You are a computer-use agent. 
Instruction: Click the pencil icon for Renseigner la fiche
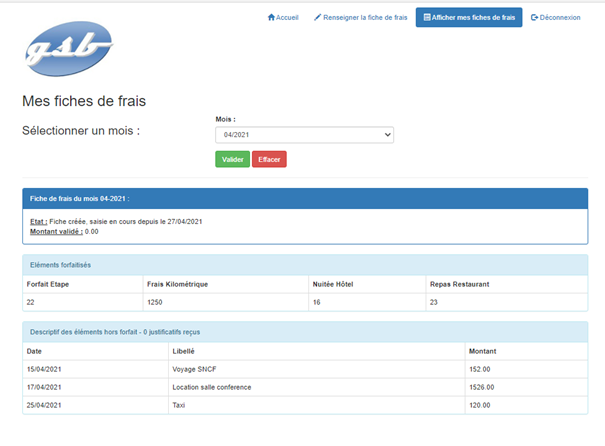(x=318, y=17)
